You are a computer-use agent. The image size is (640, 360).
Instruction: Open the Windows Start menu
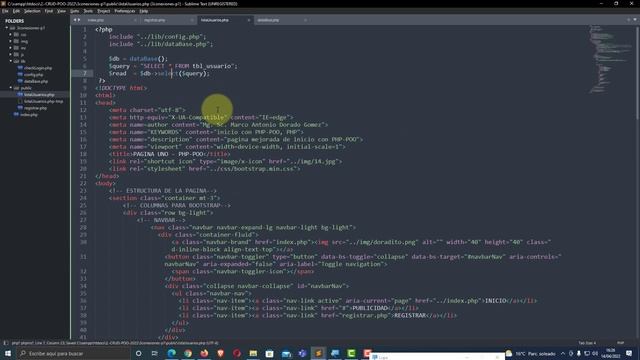tap(8, 353)
